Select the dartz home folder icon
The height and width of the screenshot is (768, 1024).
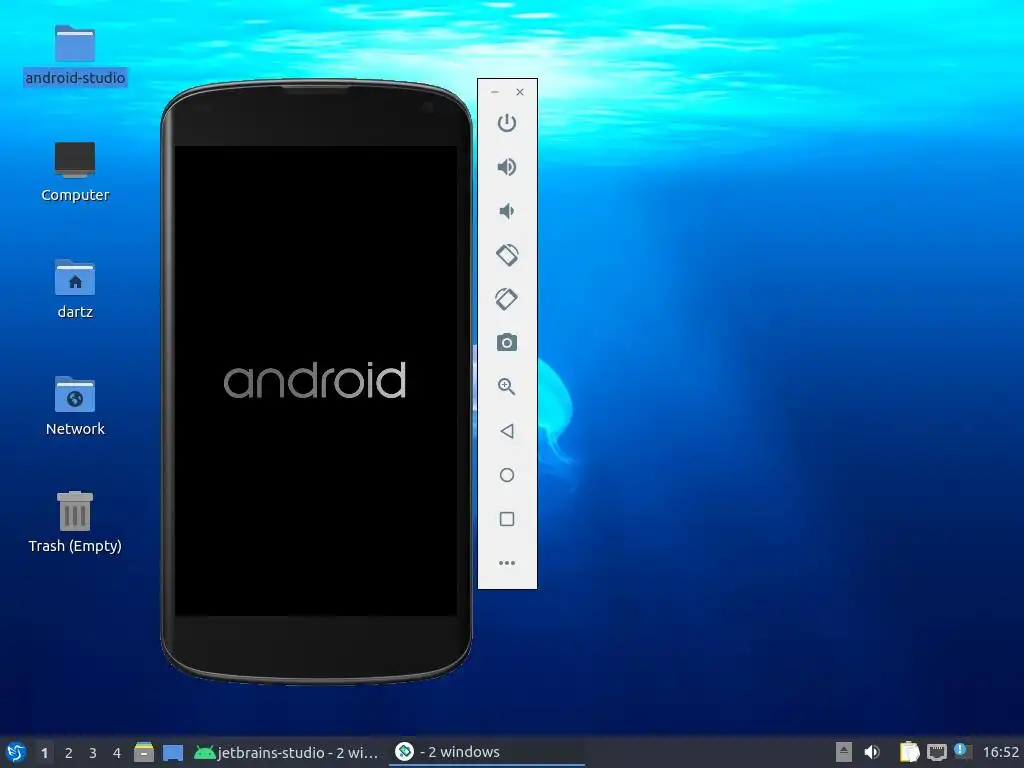pos(74,289)
